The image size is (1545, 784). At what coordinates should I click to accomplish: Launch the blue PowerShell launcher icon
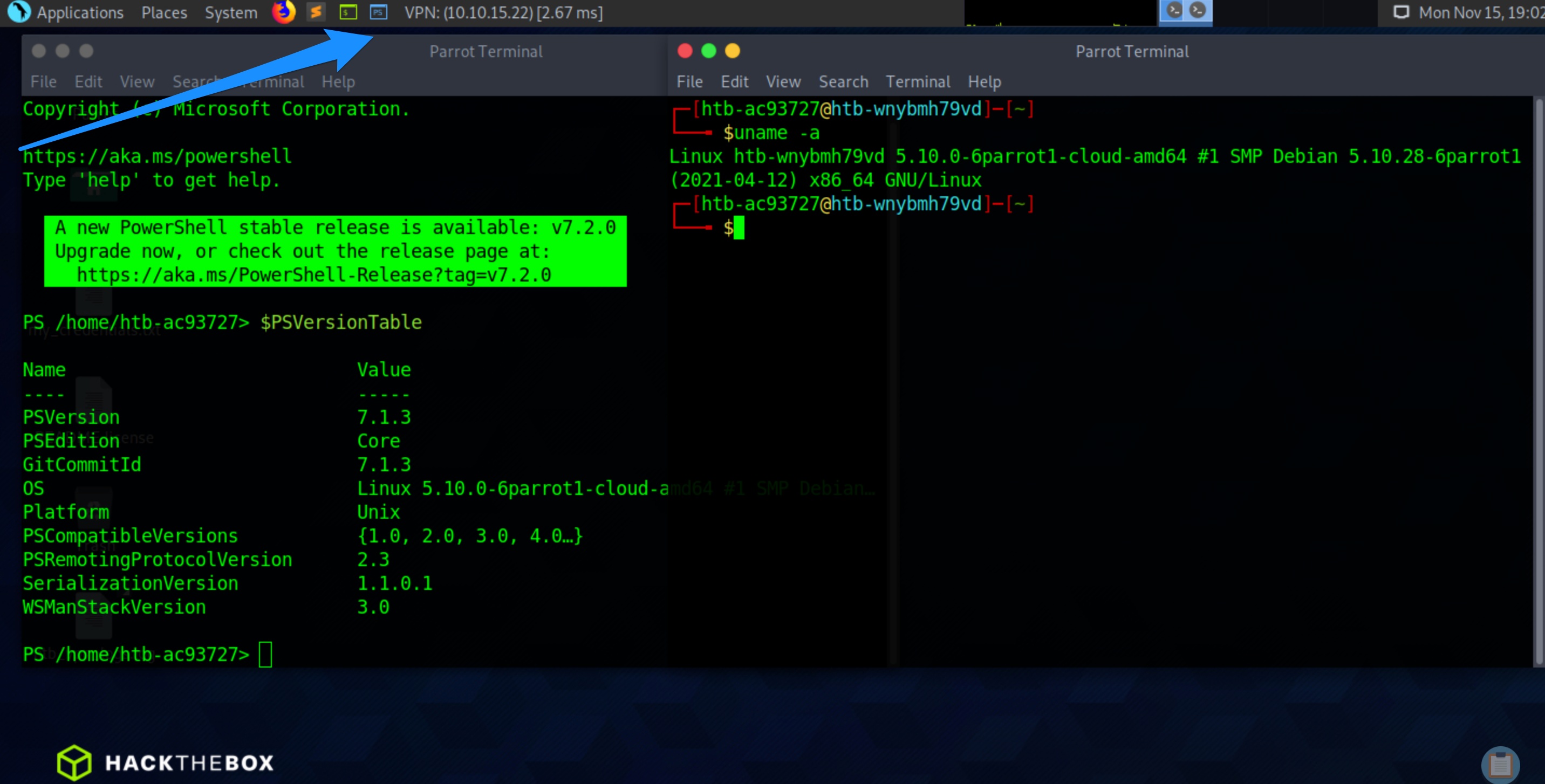pos(379,12)
